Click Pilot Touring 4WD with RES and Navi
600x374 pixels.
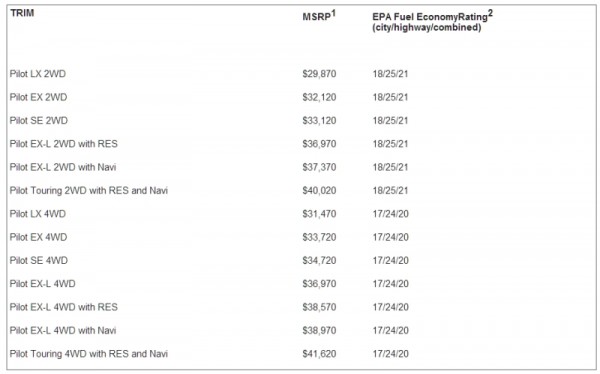[89, 354]
